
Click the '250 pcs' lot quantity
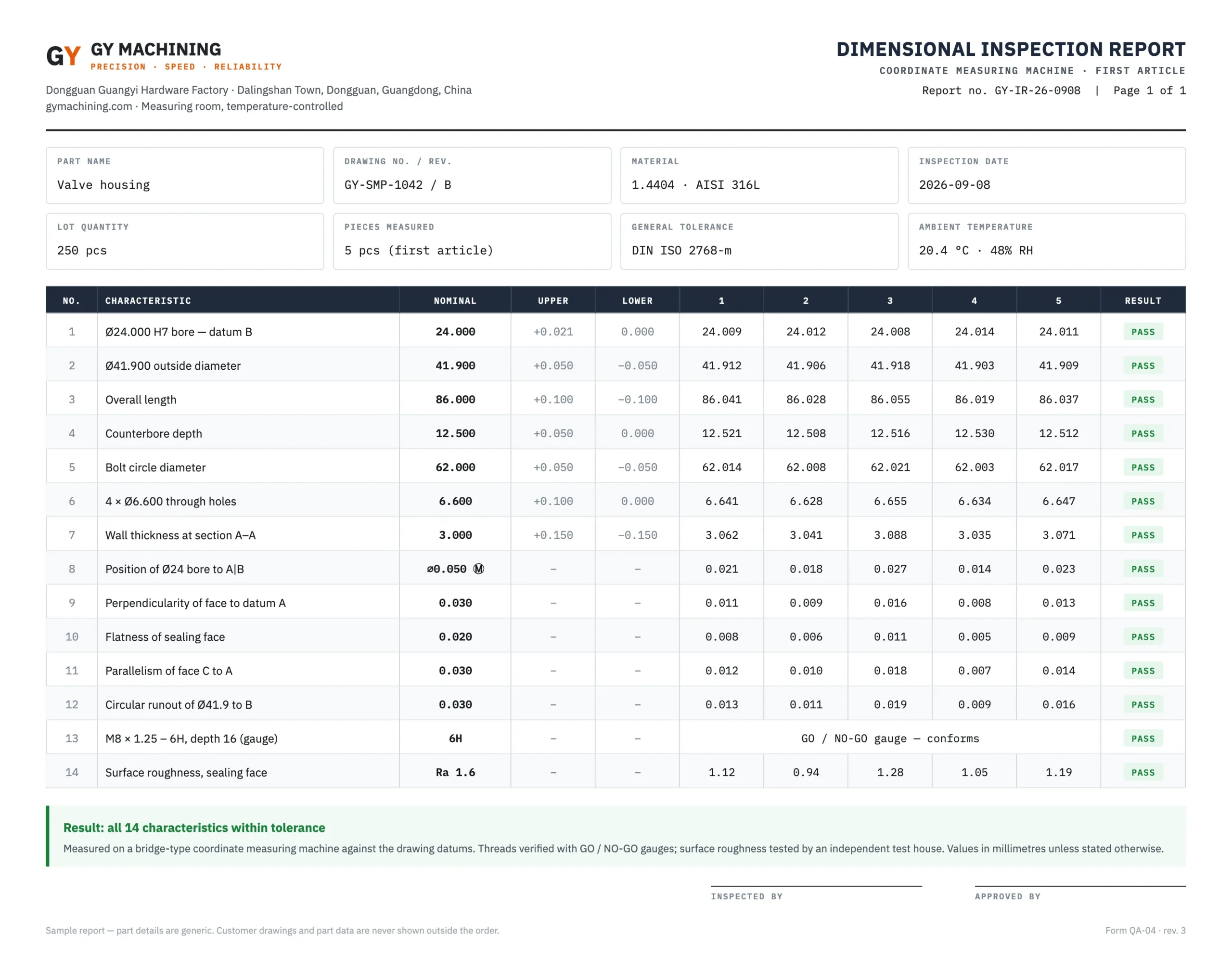[x=82, y=250]
